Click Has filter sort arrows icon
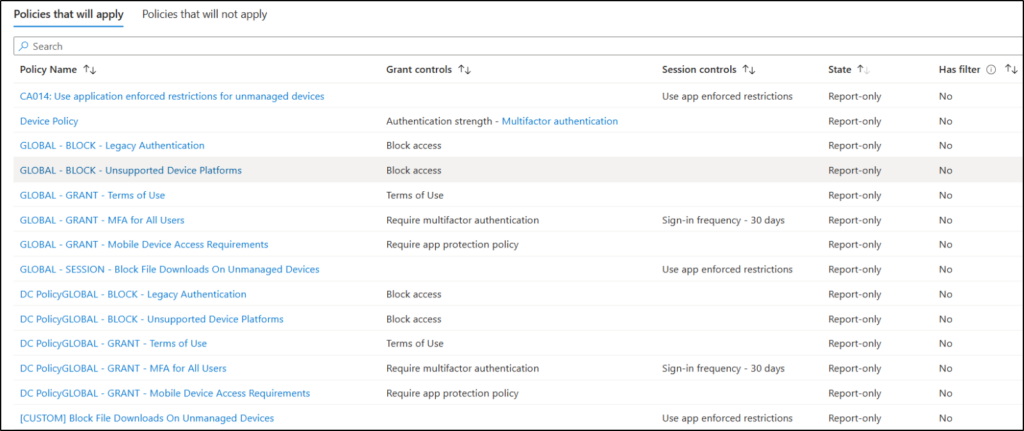 [x=1011, y=70]
